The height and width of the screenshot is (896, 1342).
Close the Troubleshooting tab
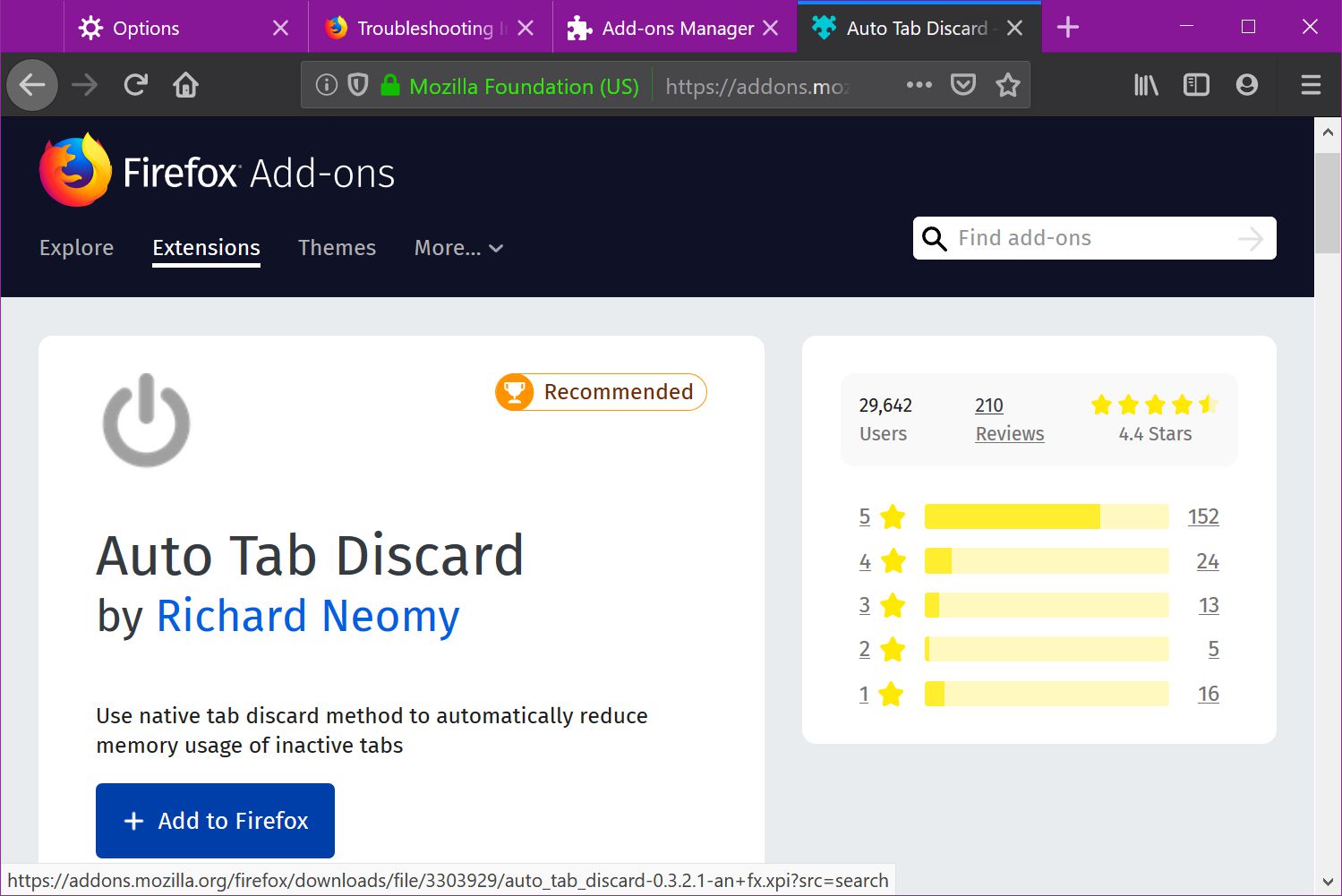526,29
